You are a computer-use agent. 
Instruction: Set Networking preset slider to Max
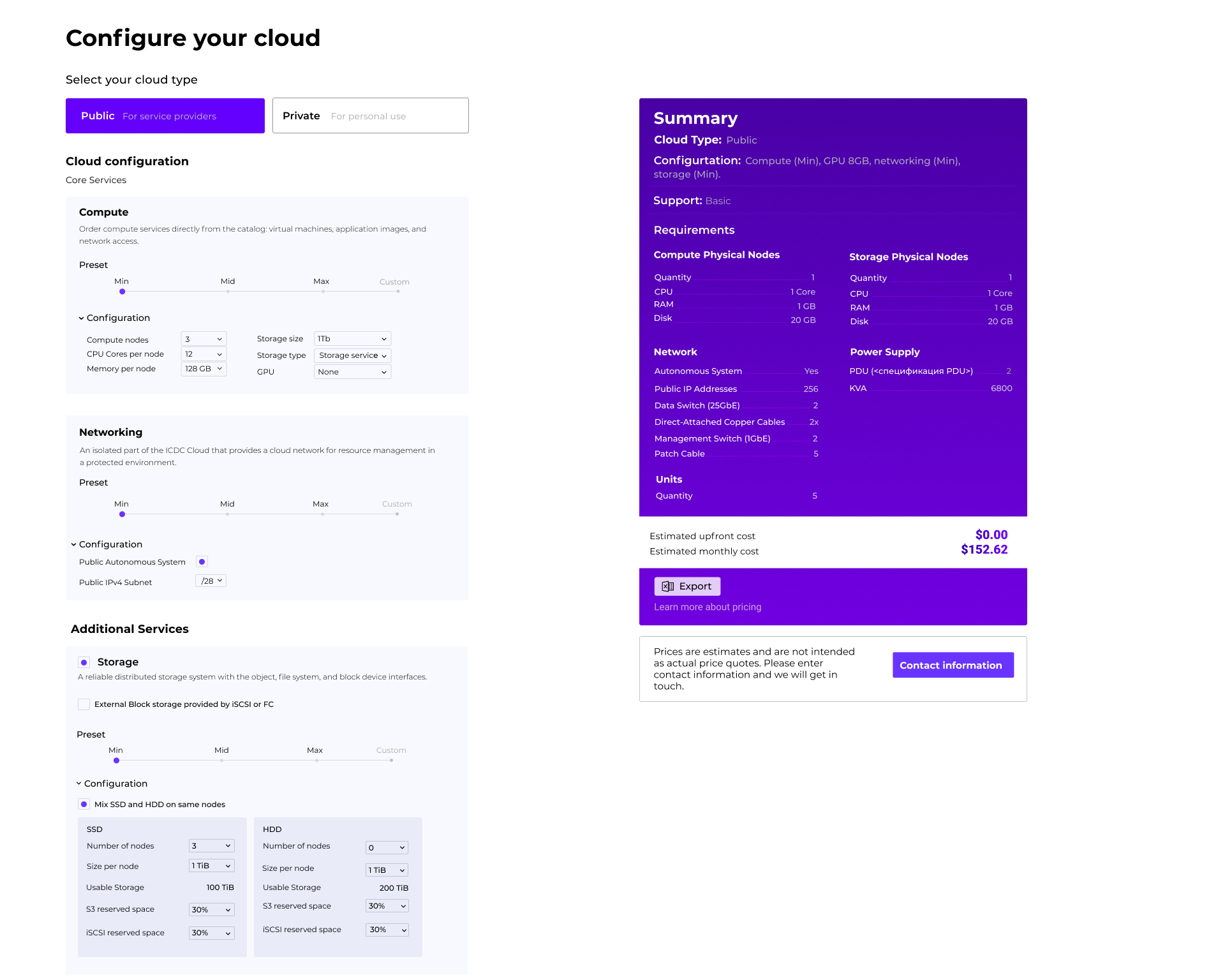pos(323,514)
